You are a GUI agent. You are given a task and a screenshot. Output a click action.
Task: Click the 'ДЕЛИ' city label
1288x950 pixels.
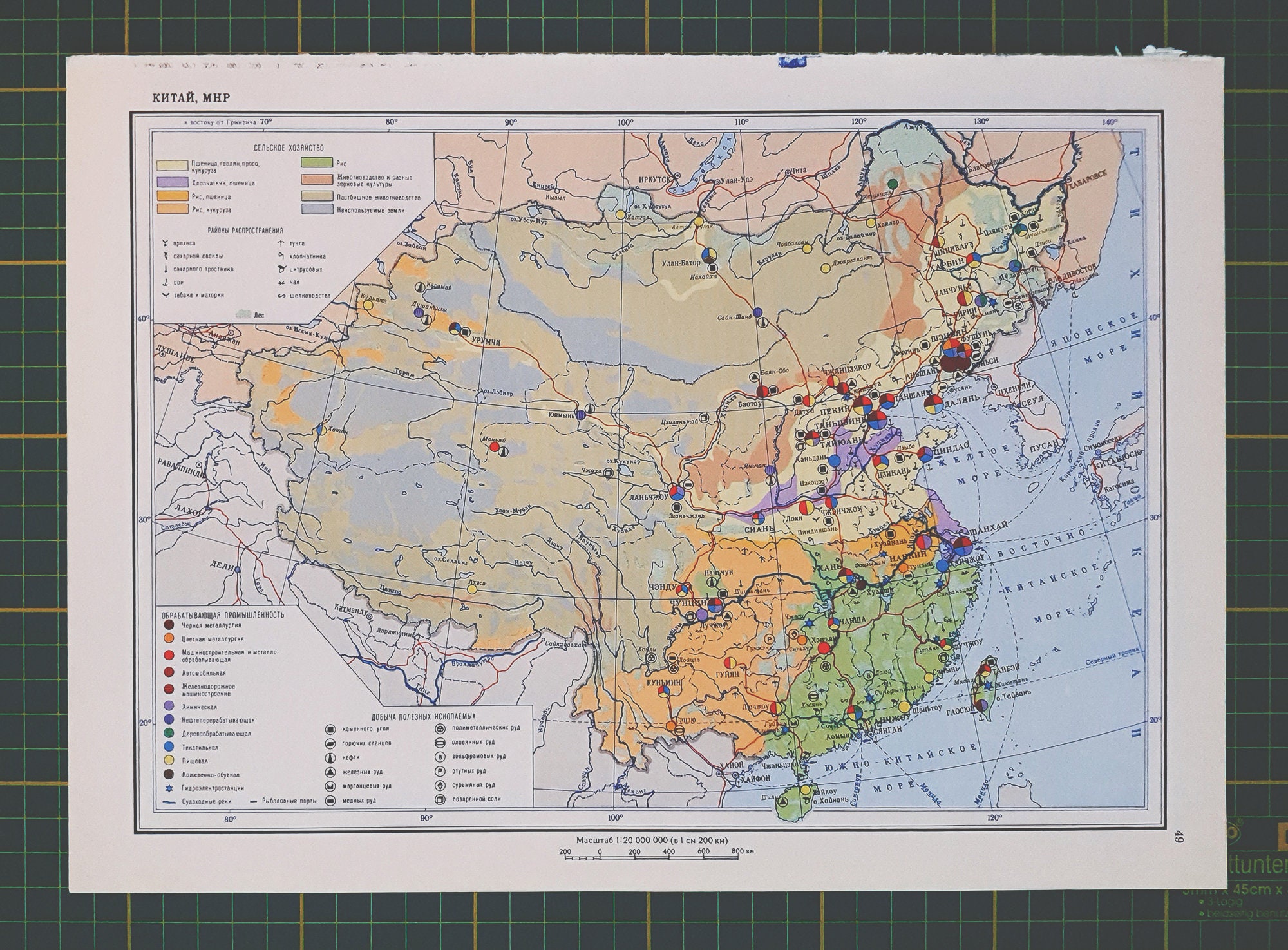(x=221, y=564)
